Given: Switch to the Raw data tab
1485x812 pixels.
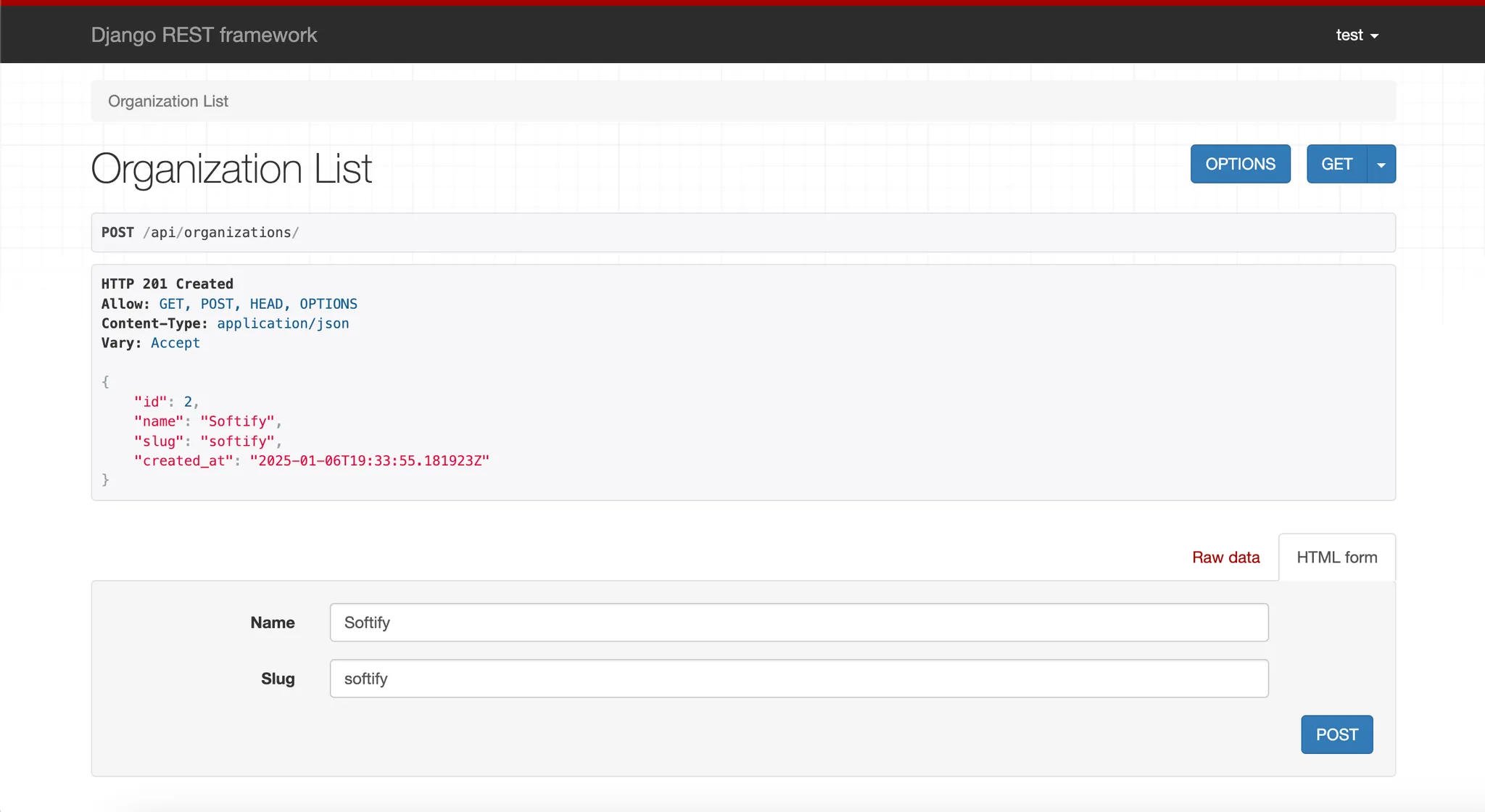Looking at the screenshot, I should (x=1225, y=557).
